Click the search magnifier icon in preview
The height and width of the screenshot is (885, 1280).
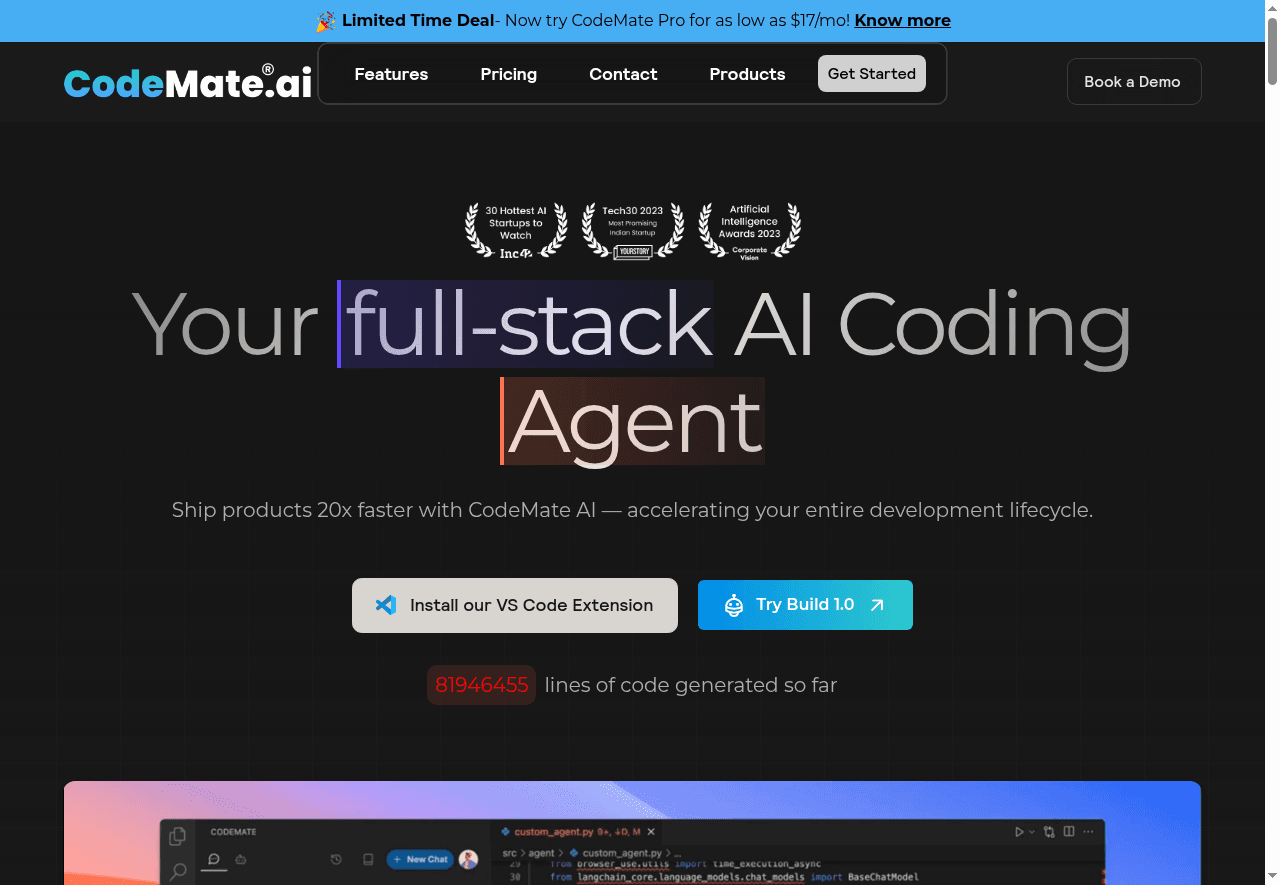point(178,871)
